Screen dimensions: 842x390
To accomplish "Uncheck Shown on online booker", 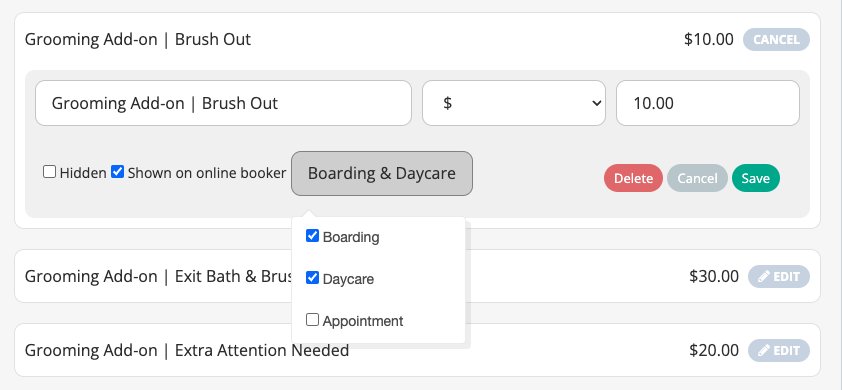I will [x=118, y=172].
